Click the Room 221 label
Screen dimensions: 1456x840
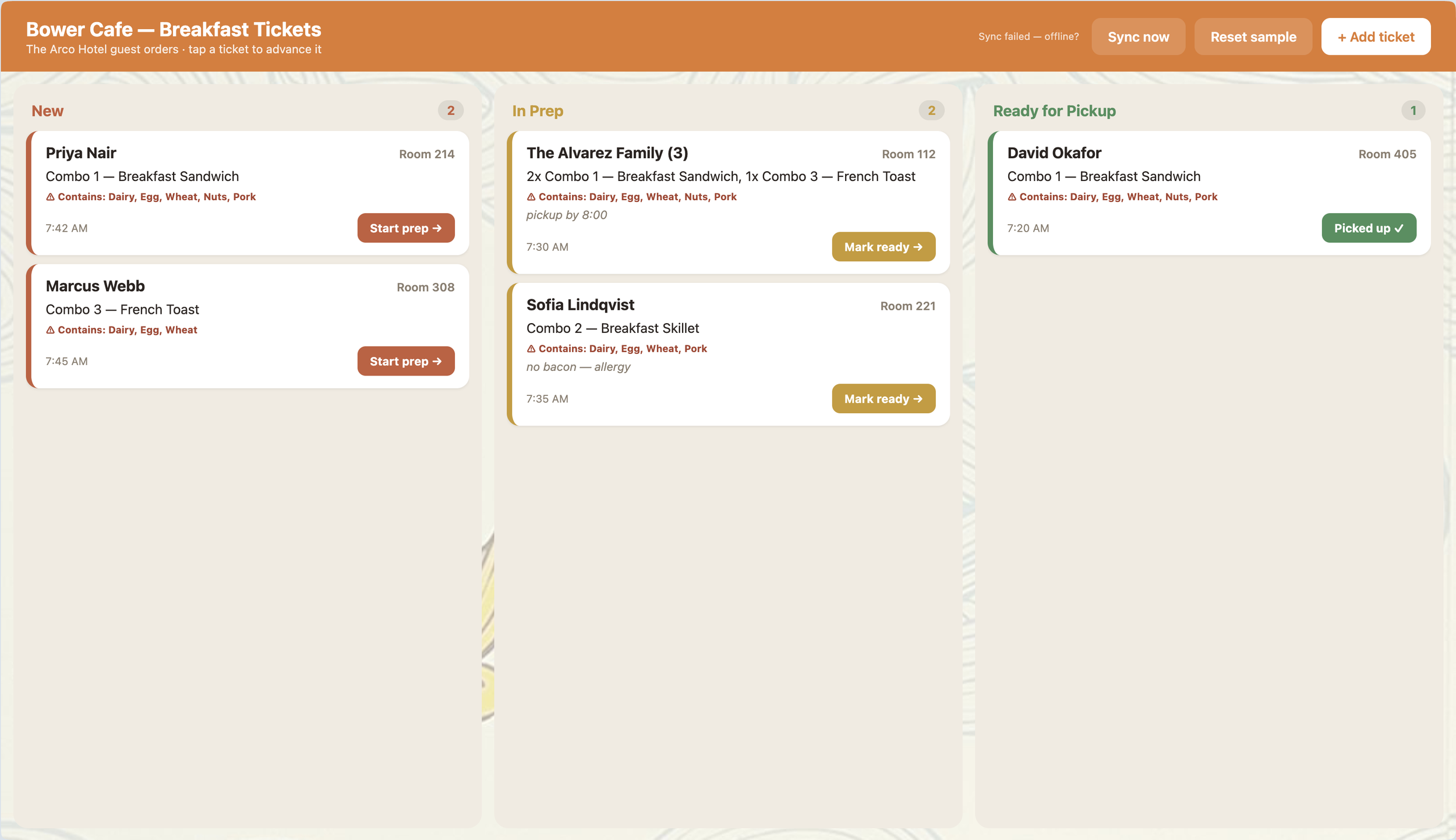[x=907, y=306]
